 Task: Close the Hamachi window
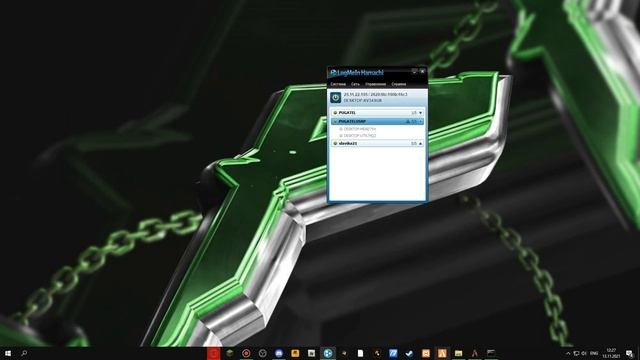(422, 71)
